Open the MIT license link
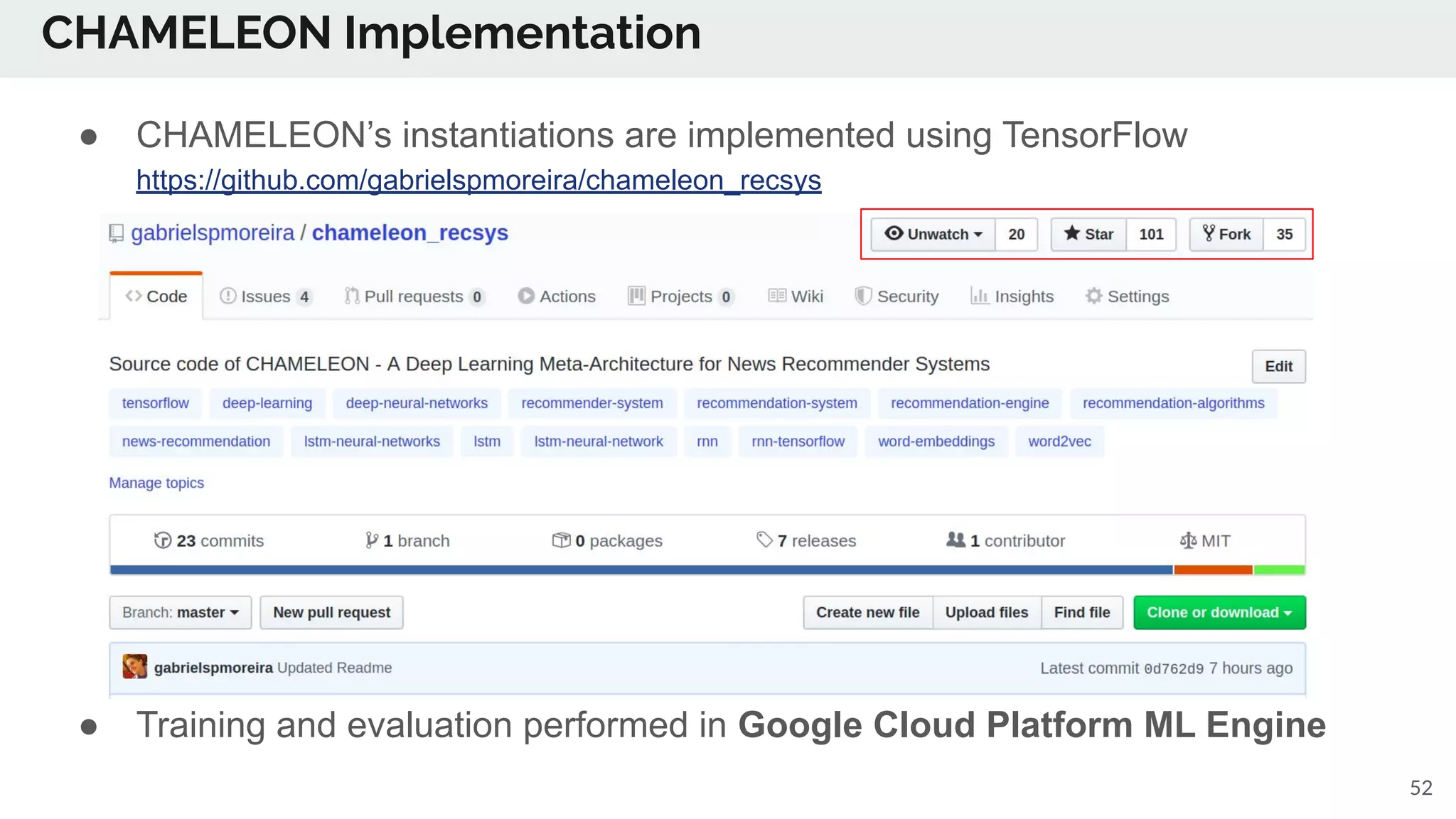 [x=1205, y=541]
